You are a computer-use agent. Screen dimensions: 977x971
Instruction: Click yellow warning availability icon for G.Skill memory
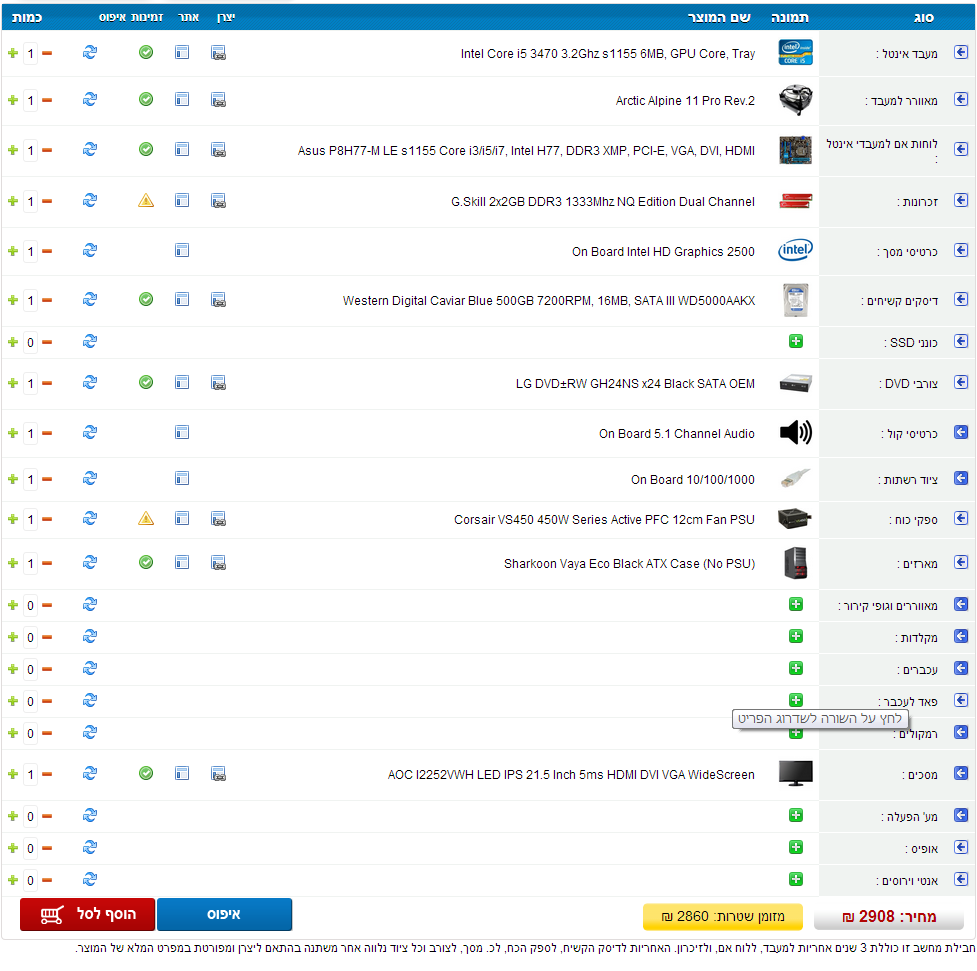click(146, 201)
